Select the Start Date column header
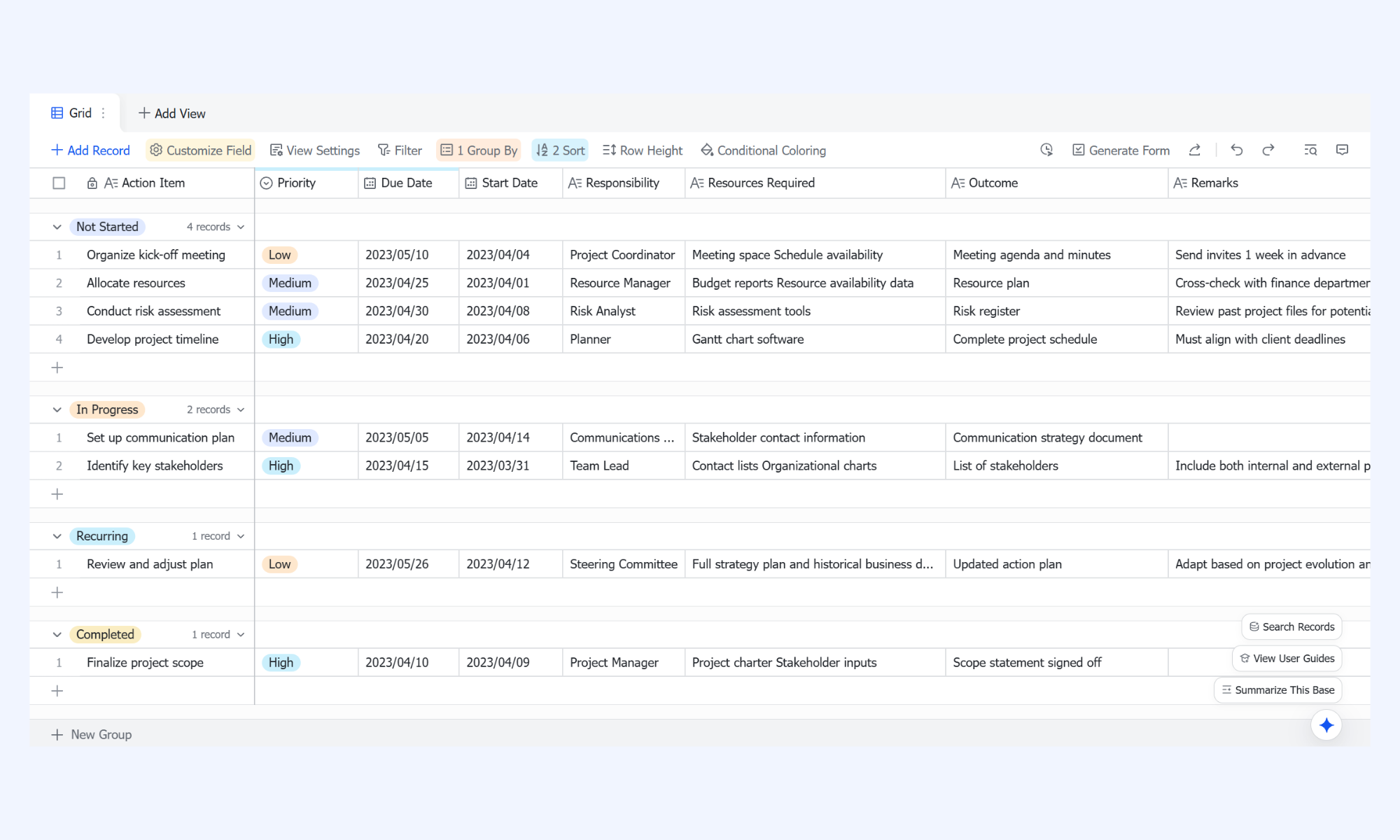Image resolution: width=1400 pixels, height=840 pixels. click(511, 183)
